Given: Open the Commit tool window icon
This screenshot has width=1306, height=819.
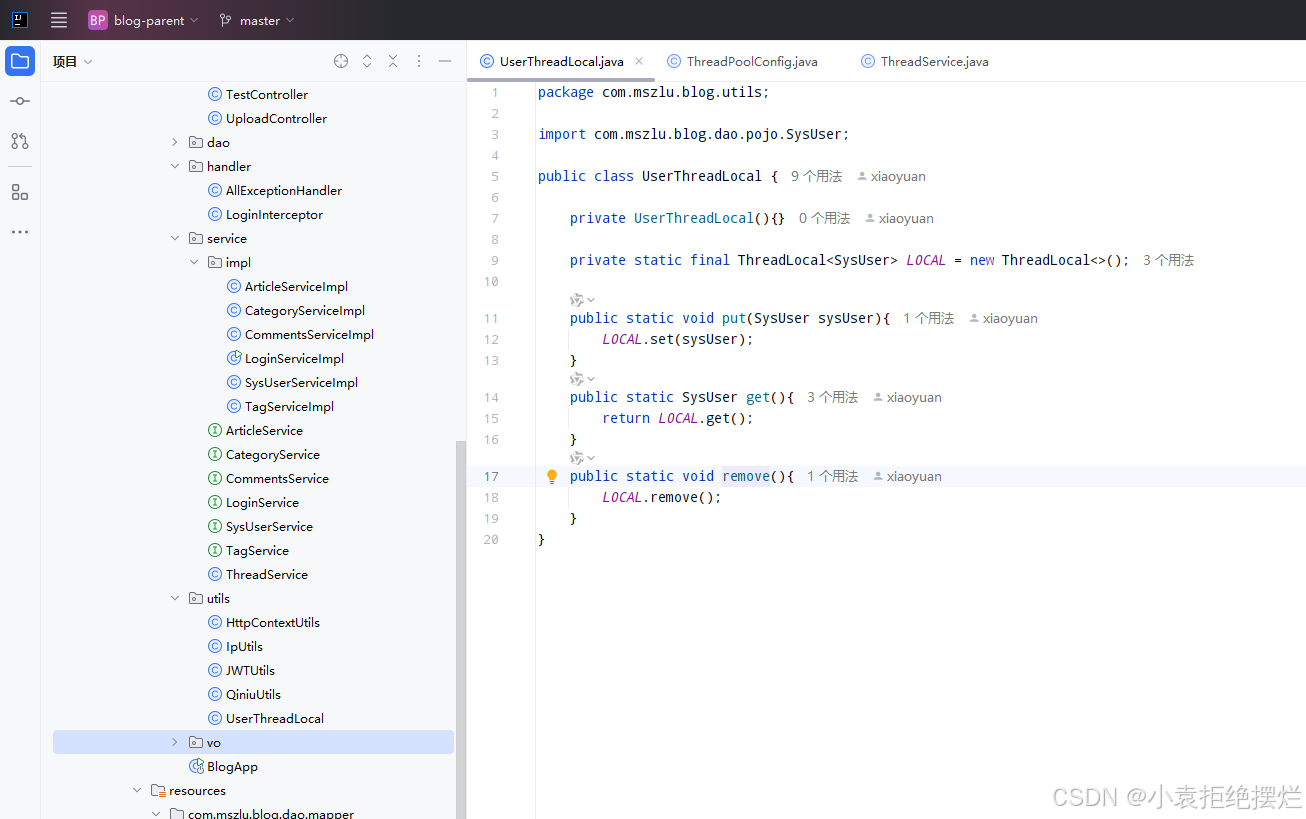Looking at the screenshot, I should 20,101.
